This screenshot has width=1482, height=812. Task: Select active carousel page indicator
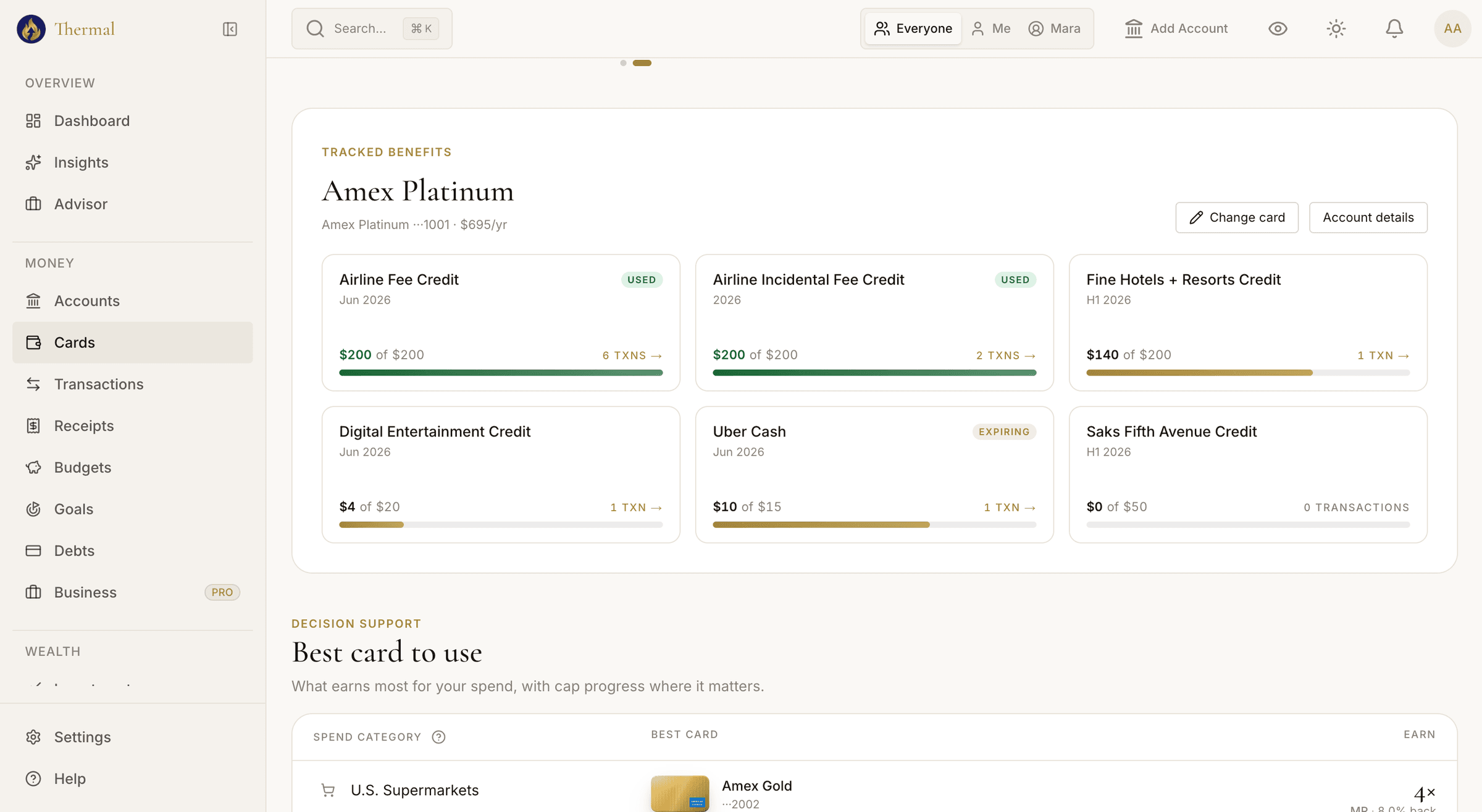click(x=642, y=63)
